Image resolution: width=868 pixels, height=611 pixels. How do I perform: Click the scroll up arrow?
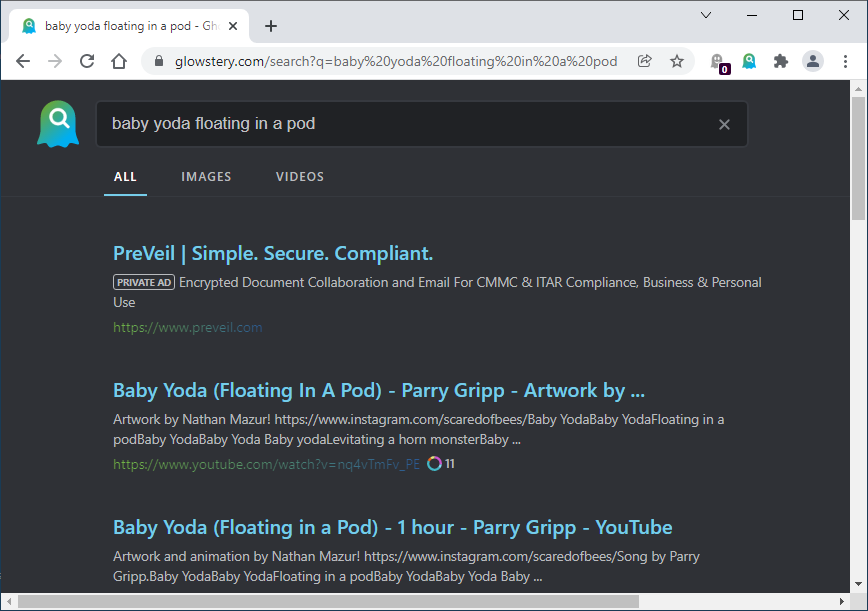coord(859,89)
